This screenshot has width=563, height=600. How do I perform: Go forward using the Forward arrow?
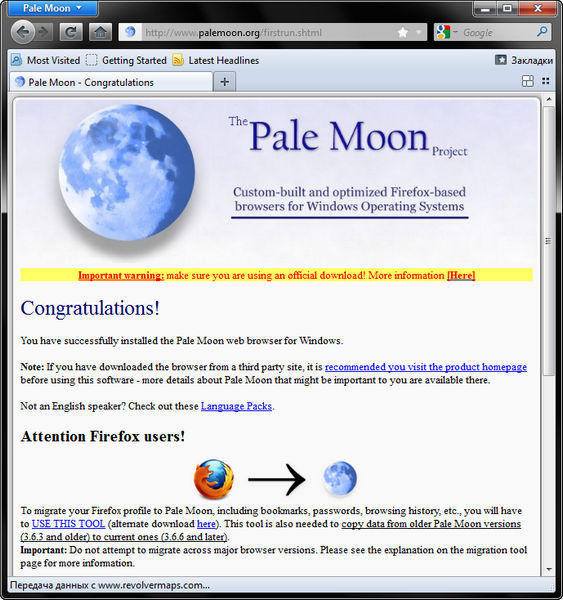[44, 32]
